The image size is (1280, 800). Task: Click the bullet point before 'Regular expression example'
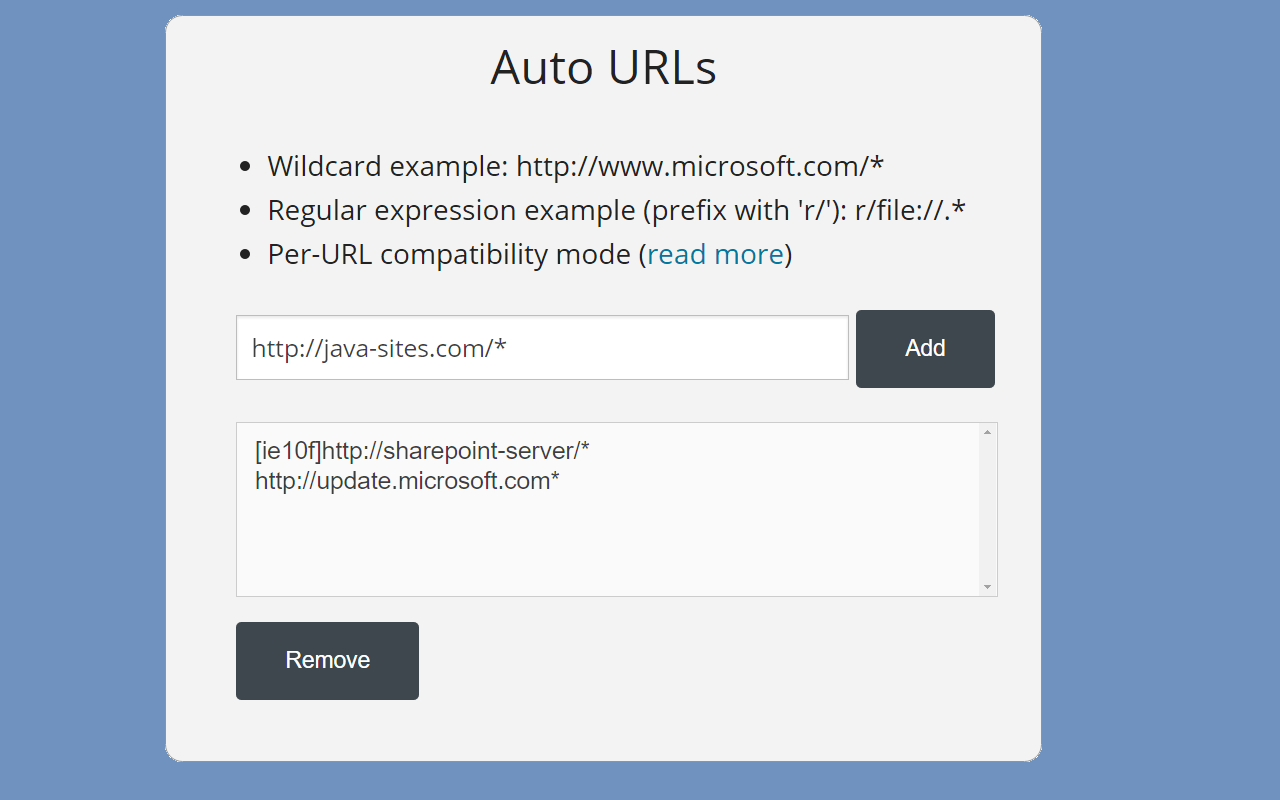pyautogui.click(x=246, y=211)
